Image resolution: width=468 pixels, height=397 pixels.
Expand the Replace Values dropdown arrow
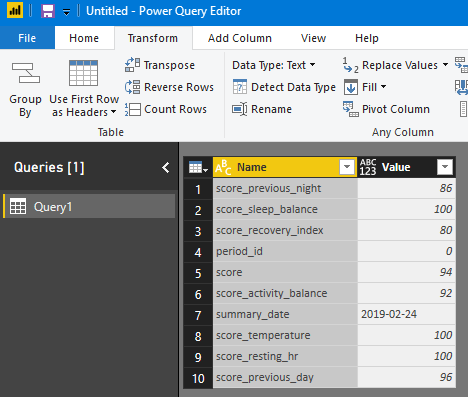coord(445,64)
